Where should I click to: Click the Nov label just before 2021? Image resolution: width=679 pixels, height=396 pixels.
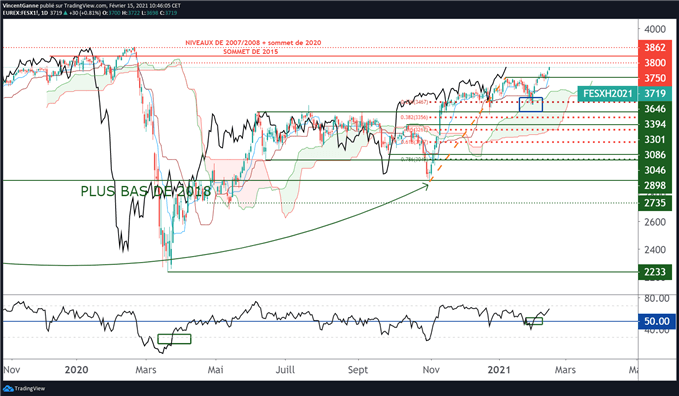click(x=431, y=370)
